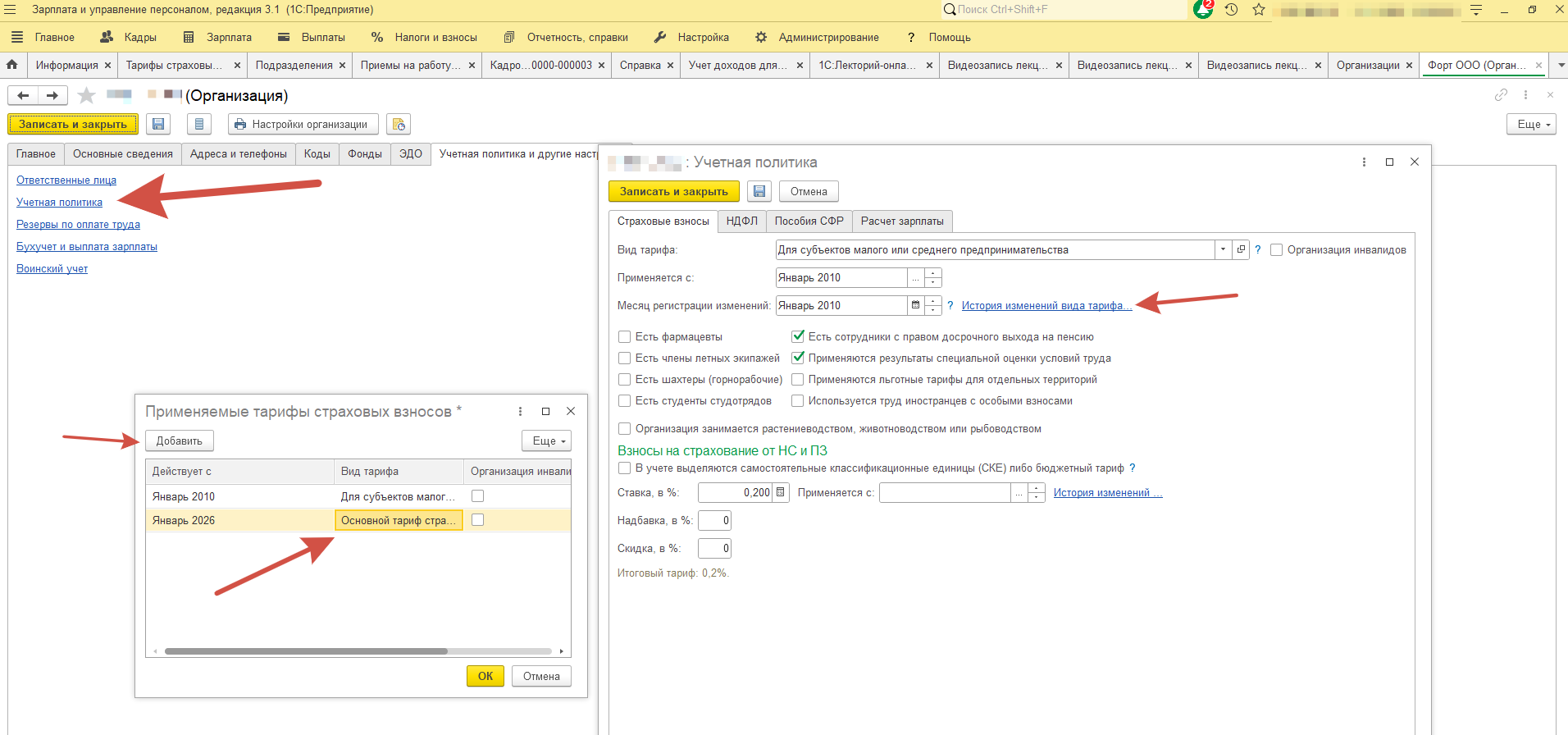Click the Home page icon tab

click(x=12, y=65)
